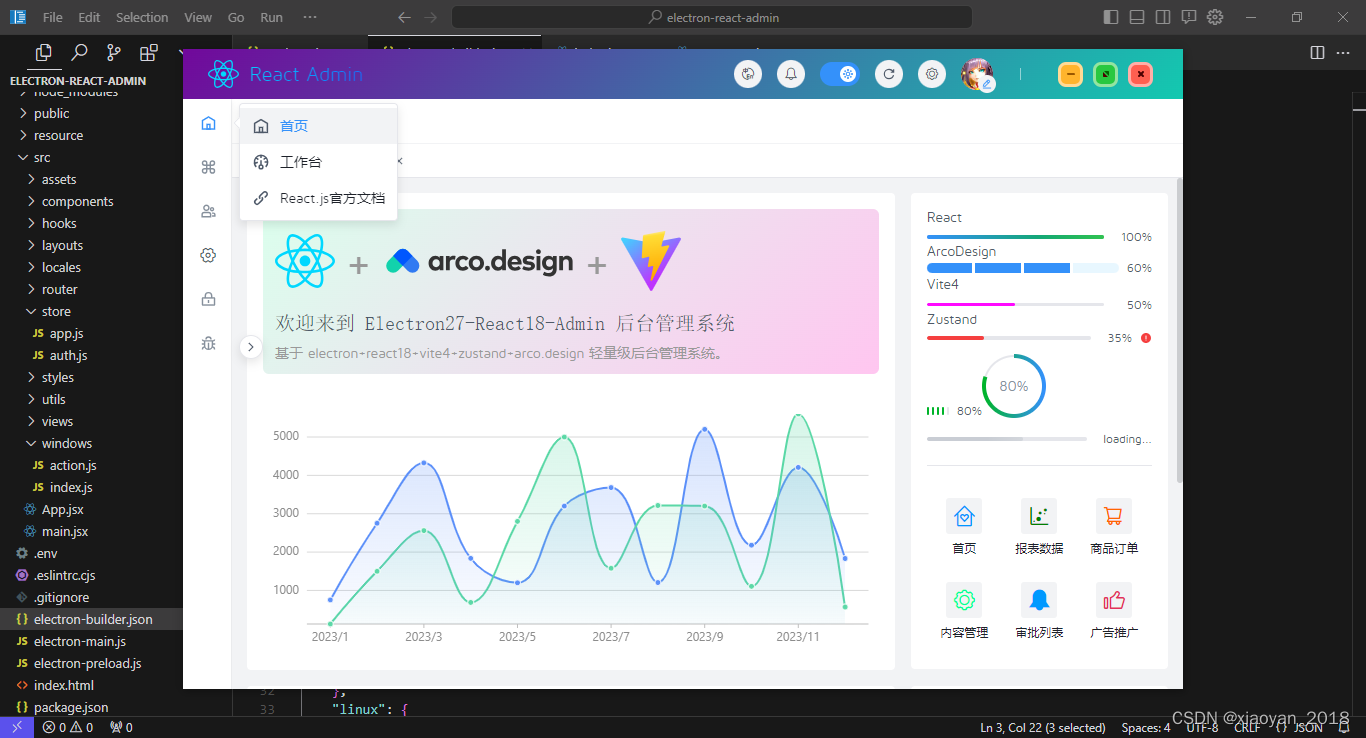Open VS Code Search view icon
1366x738 pixels.
pyautogui.click(x=79, y=53)
